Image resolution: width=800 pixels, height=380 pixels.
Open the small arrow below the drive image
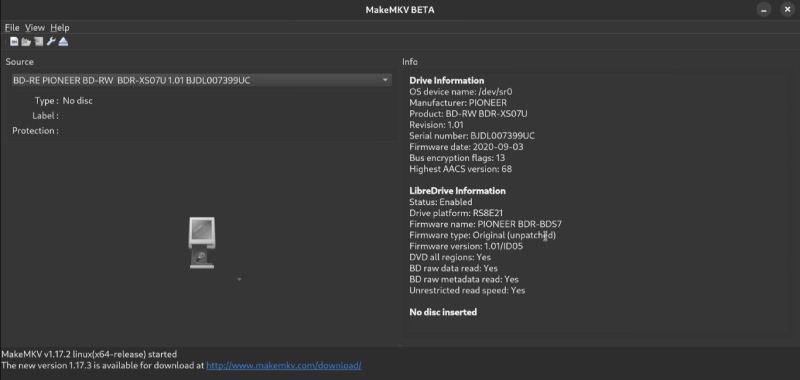(239, 280)
